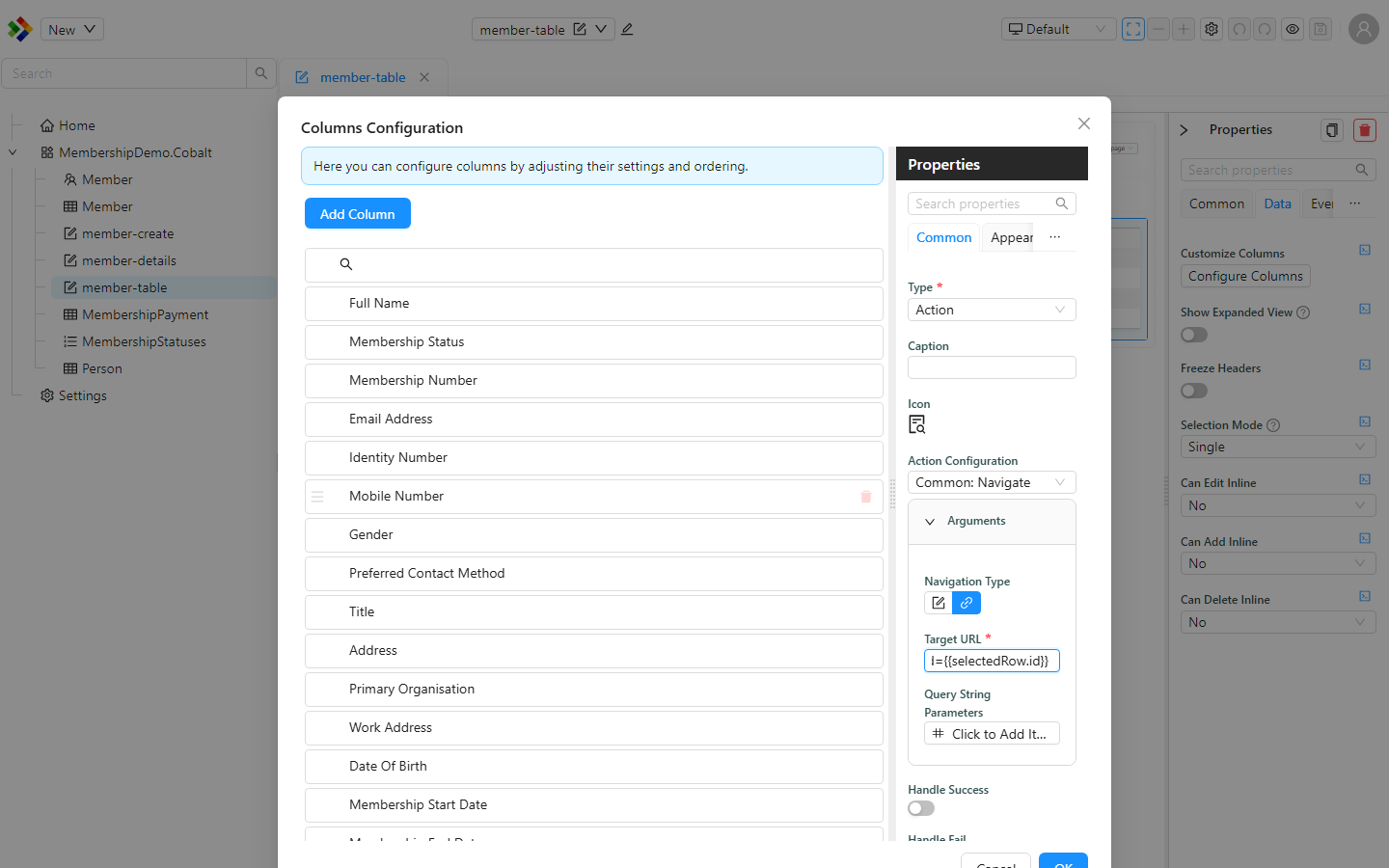This screenshot has width=1389, height=868.
Task: Select the link navigation type icon
Action: [x=967, y=603]
